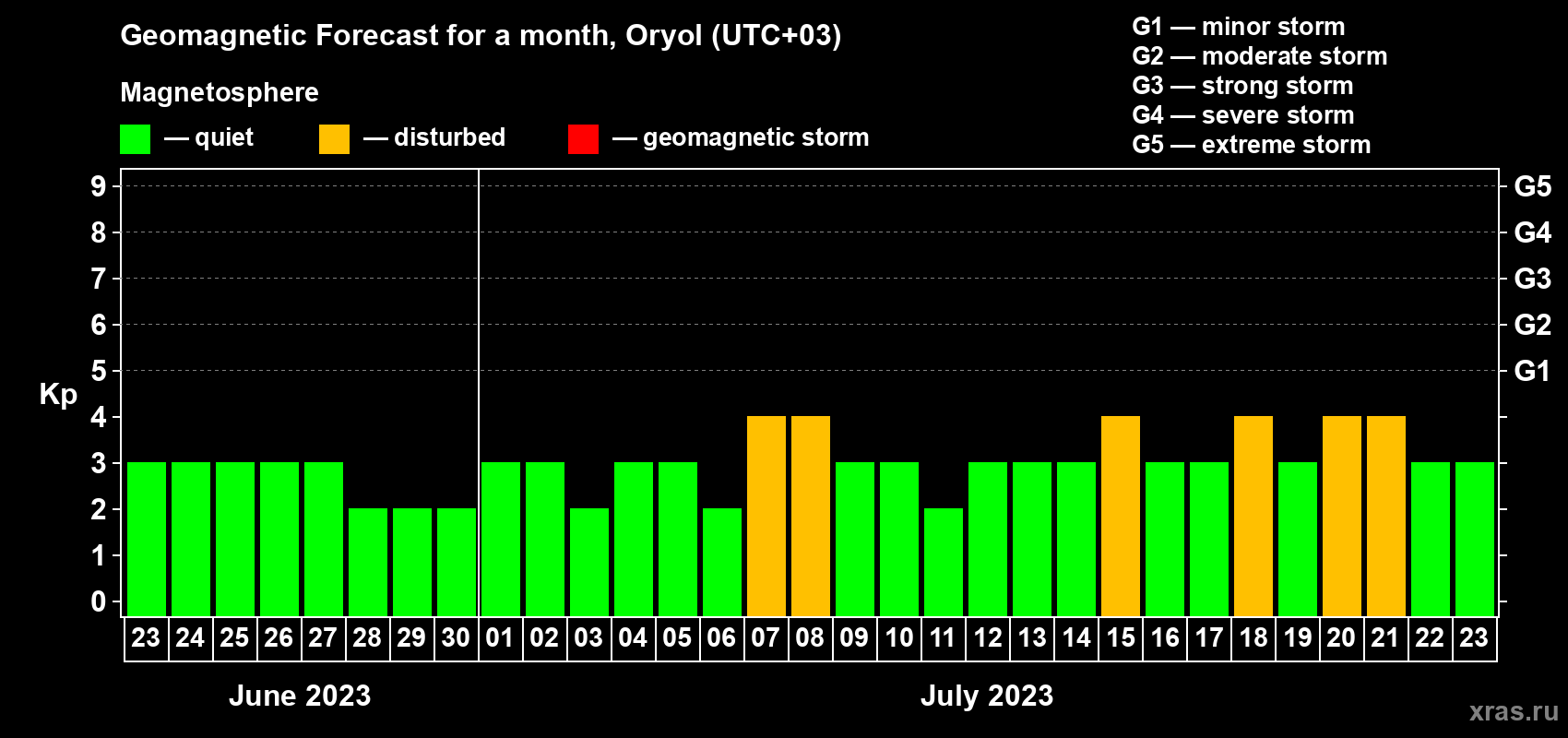
Task: Click the red geomagnetic storm legend swatch
Action: point(583,139)
